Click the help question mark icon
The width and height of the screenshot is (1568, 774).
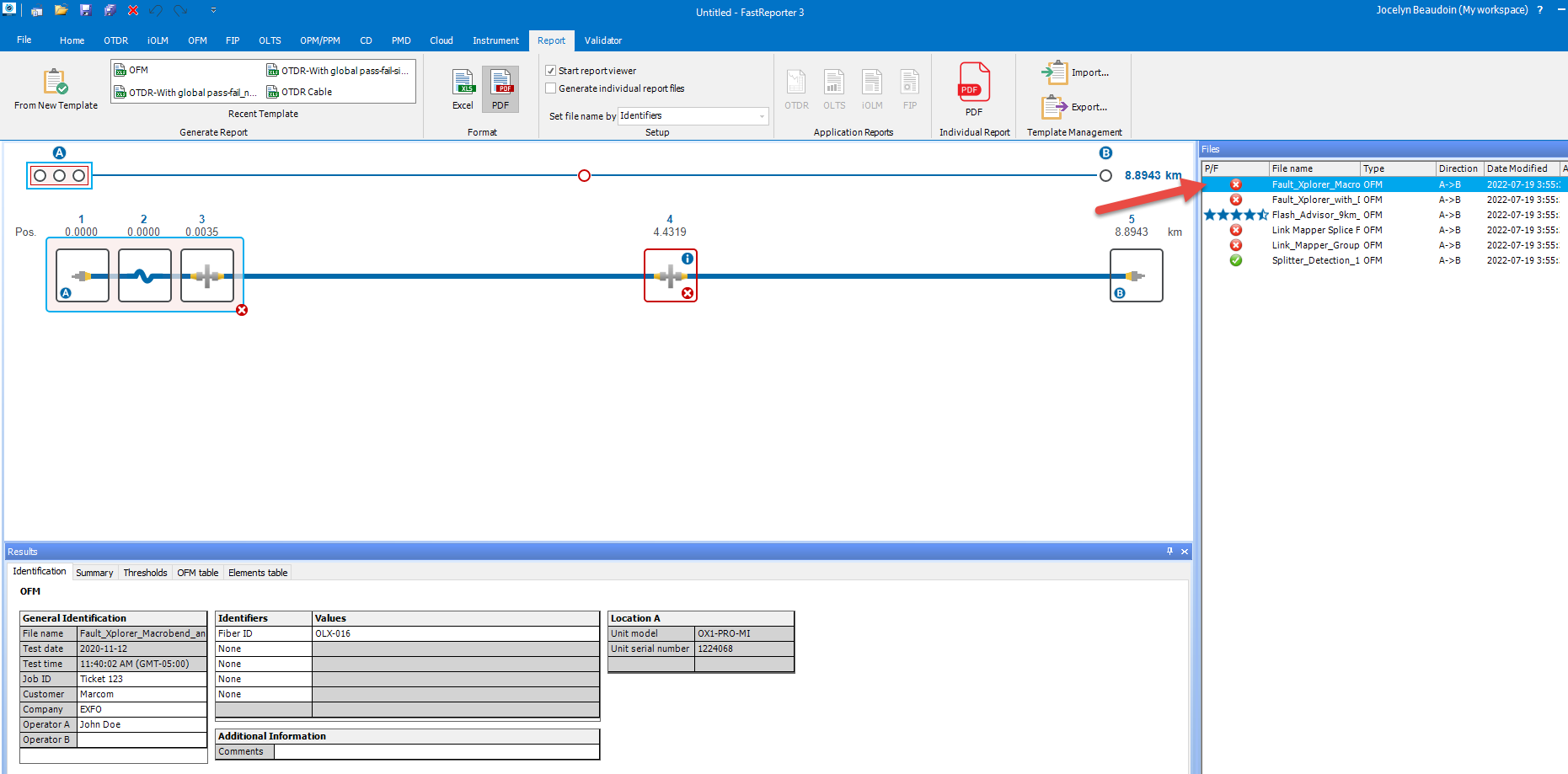point(1540,10)
